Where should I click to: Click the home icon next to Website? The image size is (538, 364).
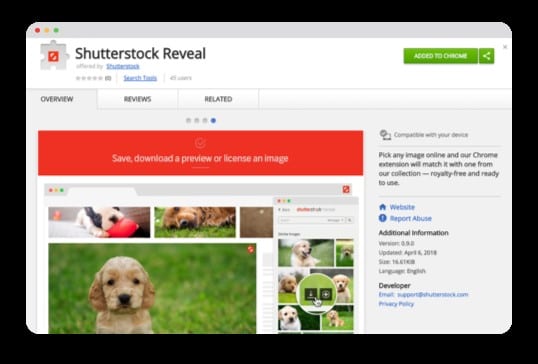click(383, 207)
